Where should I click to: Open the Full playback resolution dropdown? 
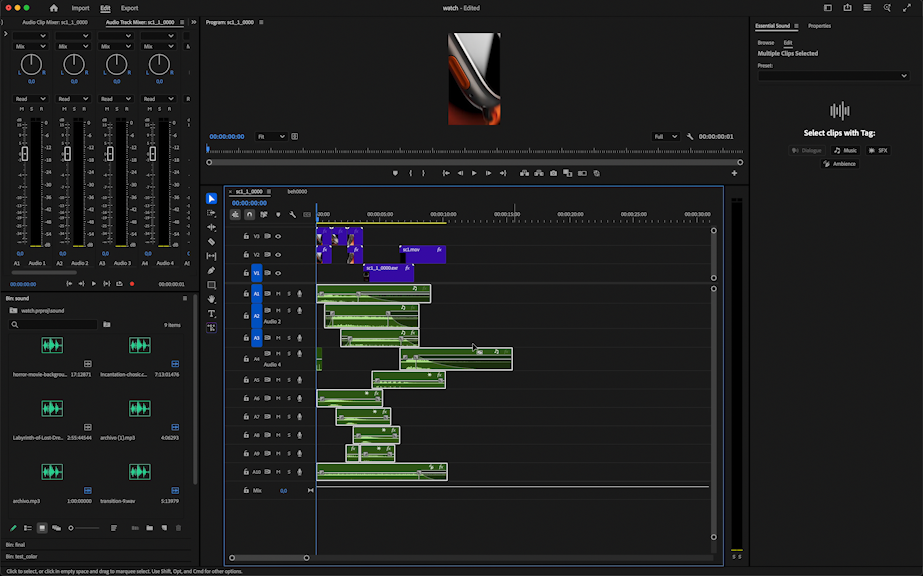(664, 136)
